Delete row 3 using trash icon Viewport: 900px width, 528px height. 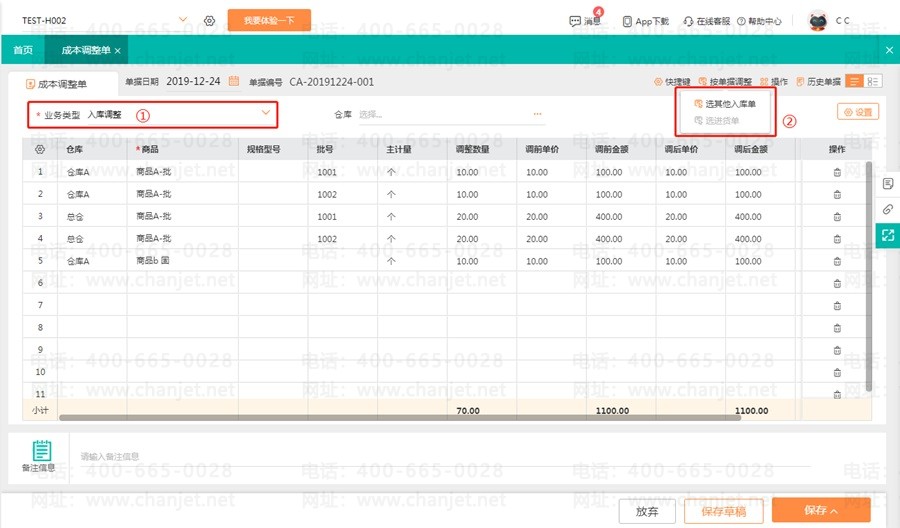837,217
